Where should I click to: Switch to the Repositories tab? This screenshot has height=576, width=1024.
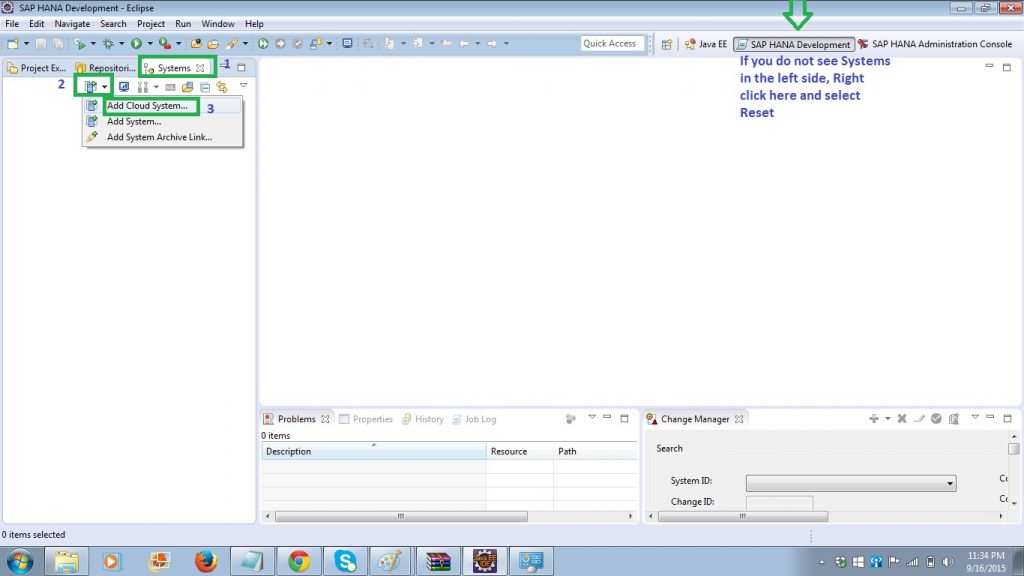(x=104, y=68)
